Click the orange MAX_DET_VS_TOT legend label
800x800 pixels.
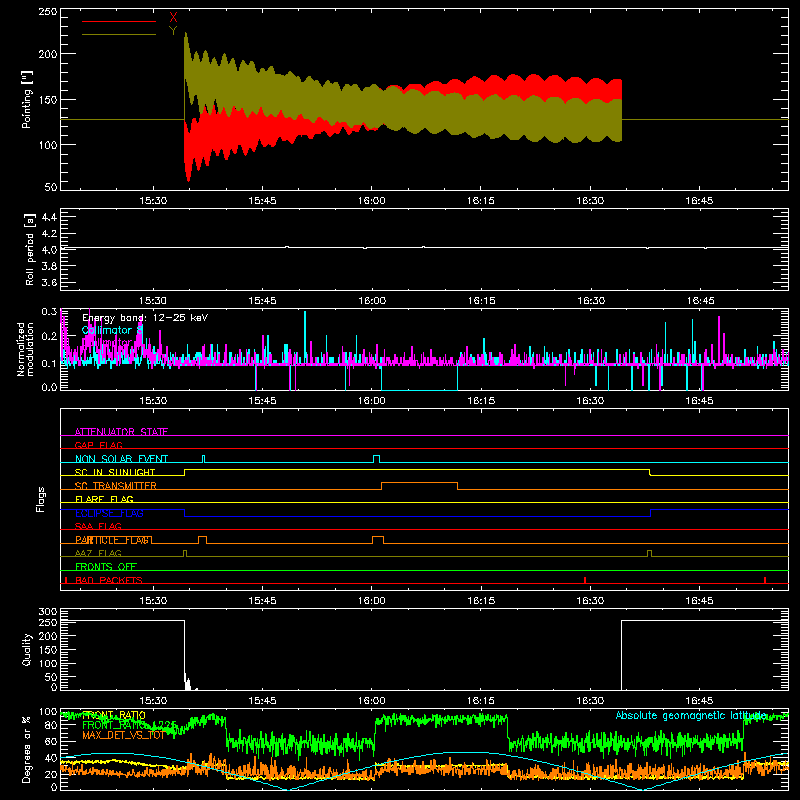point(123,735)
